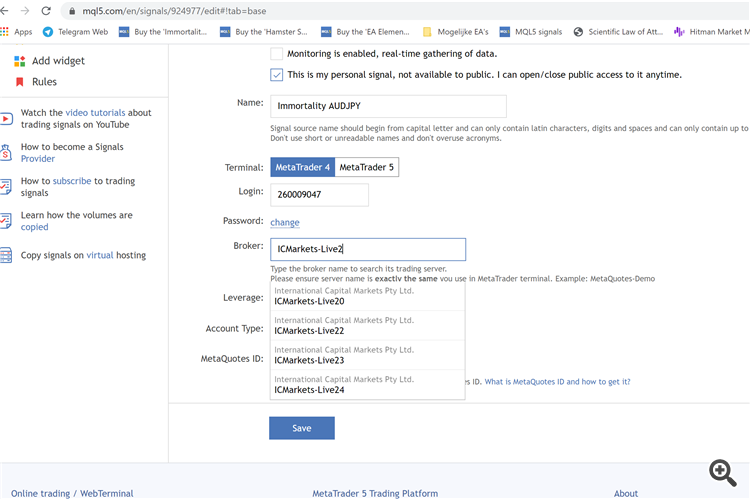Viewport: 750px width, 499px height.
Task: Click the browser forward arrow
Action: [x=25, y=11]
